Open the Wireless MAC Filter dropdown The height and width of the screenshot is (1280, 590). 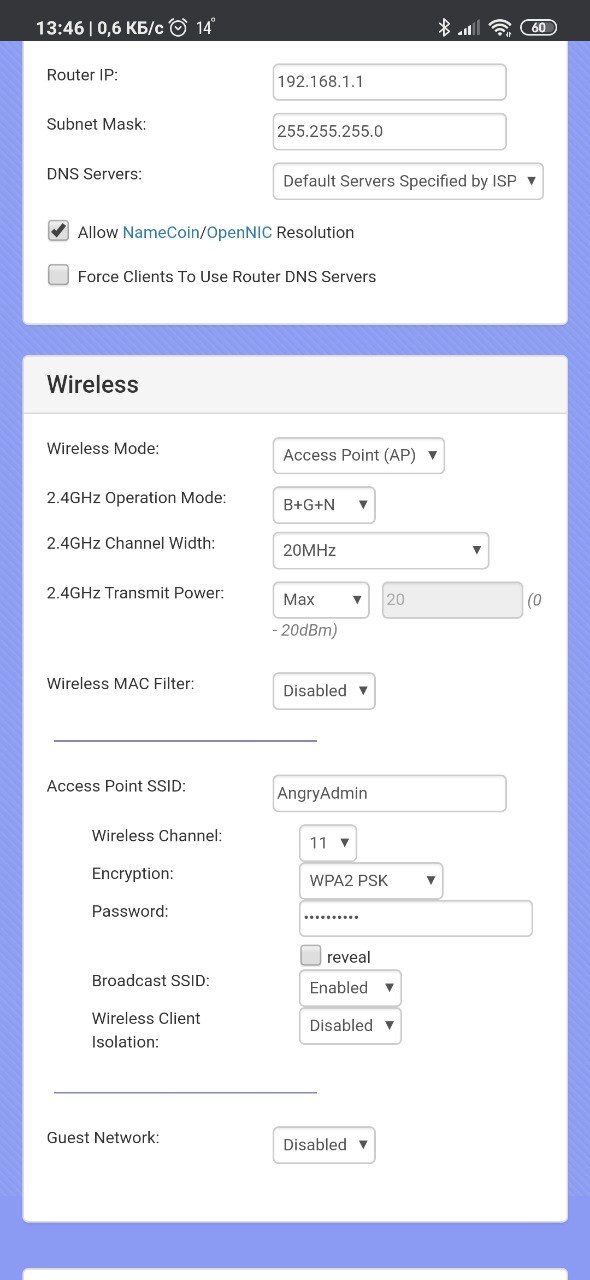tap(324, 691)
